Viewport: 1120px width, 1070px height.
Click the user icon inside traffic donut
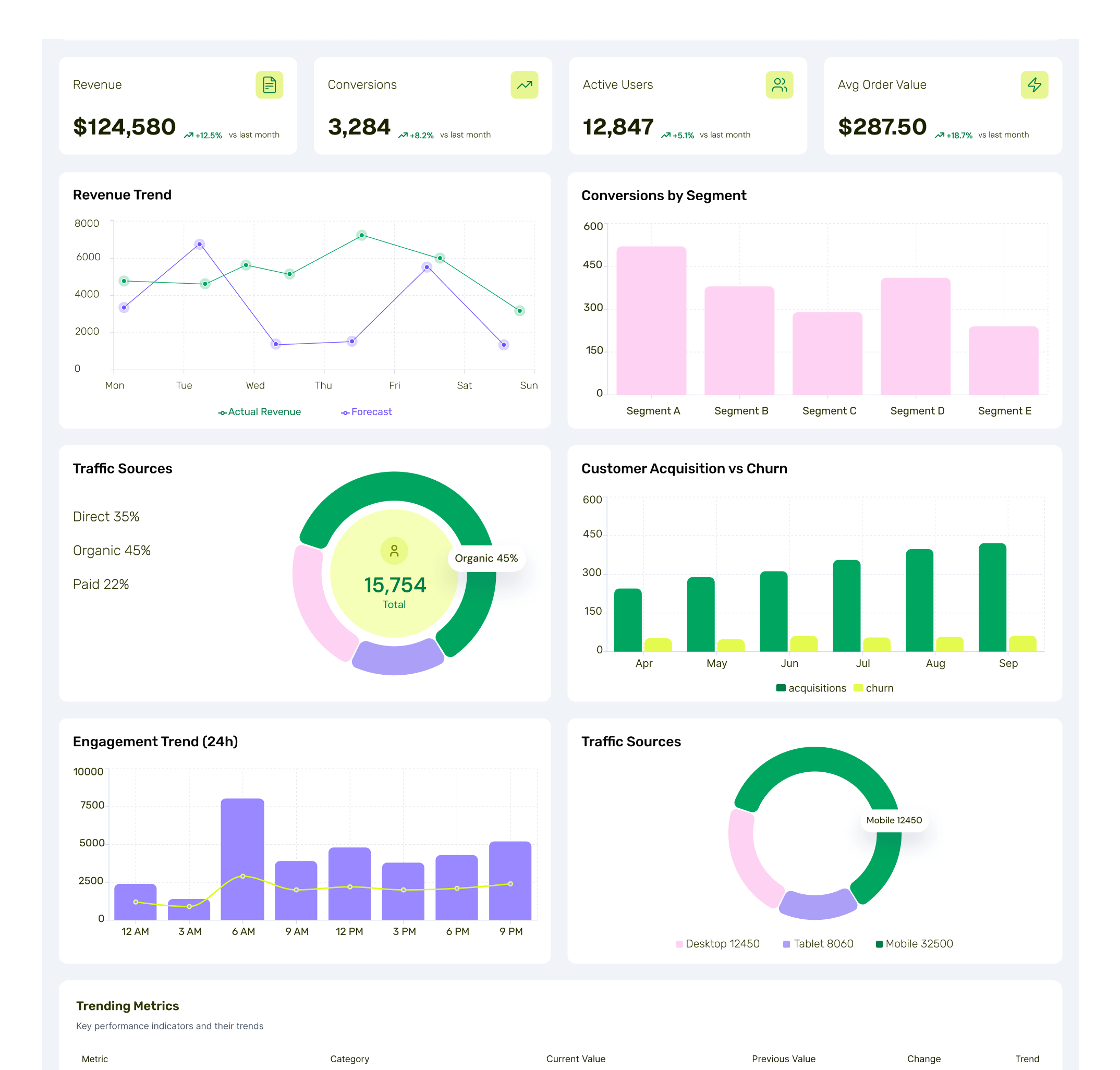pos(394,551)
